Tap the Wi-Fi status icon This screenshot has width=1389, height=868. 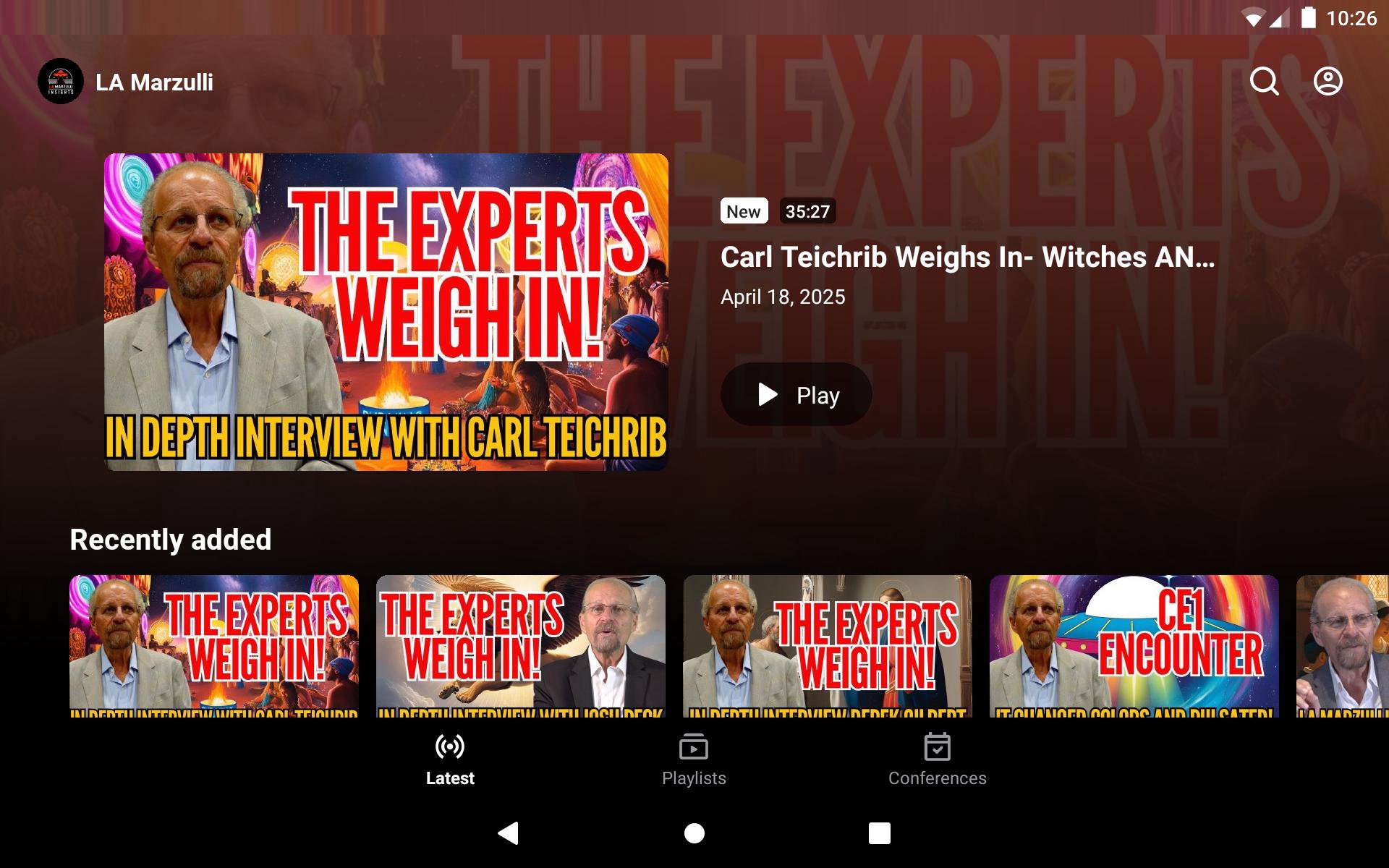[1252, 18]
